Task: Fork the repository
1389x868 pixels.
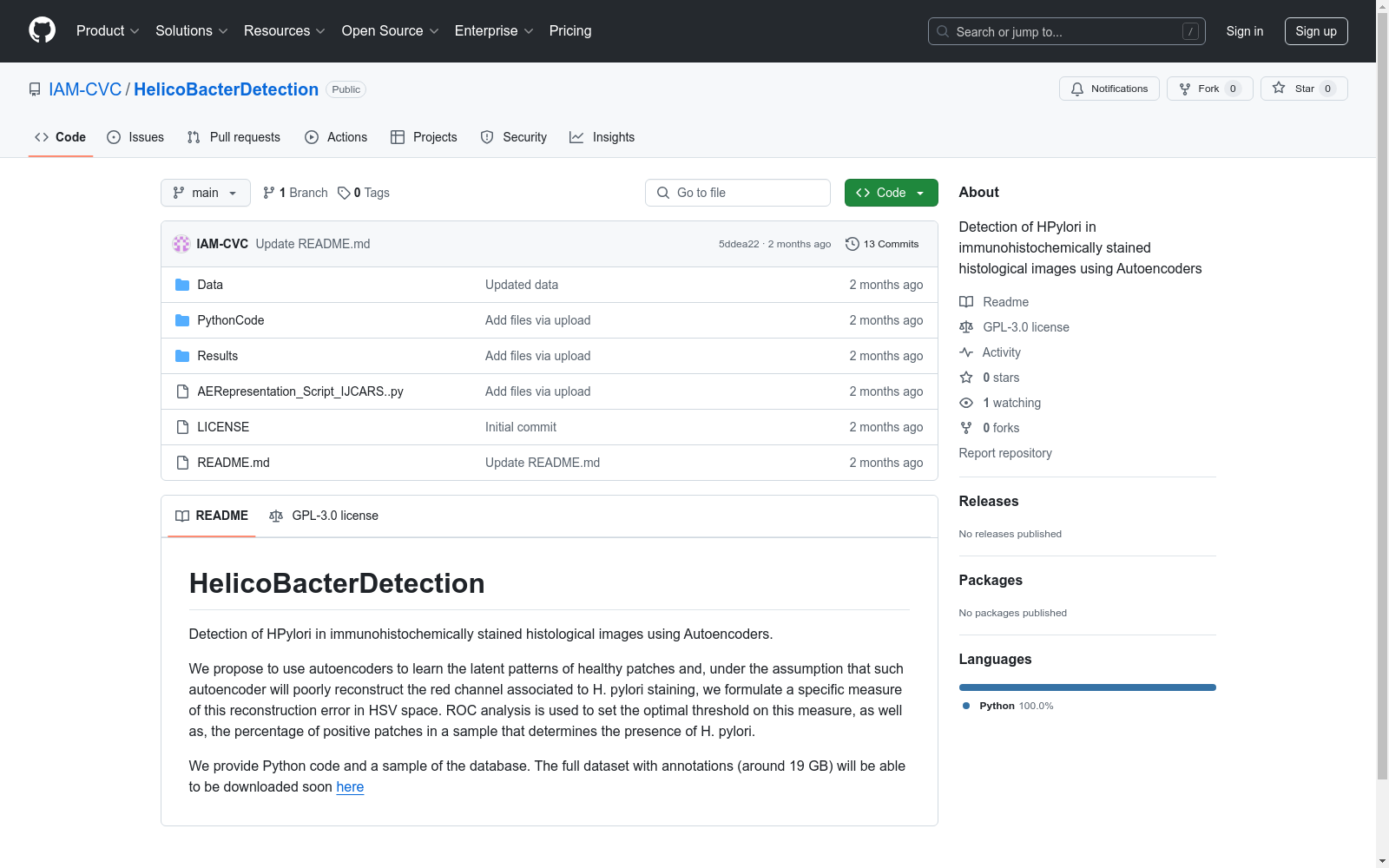Action: point(1209,89)
